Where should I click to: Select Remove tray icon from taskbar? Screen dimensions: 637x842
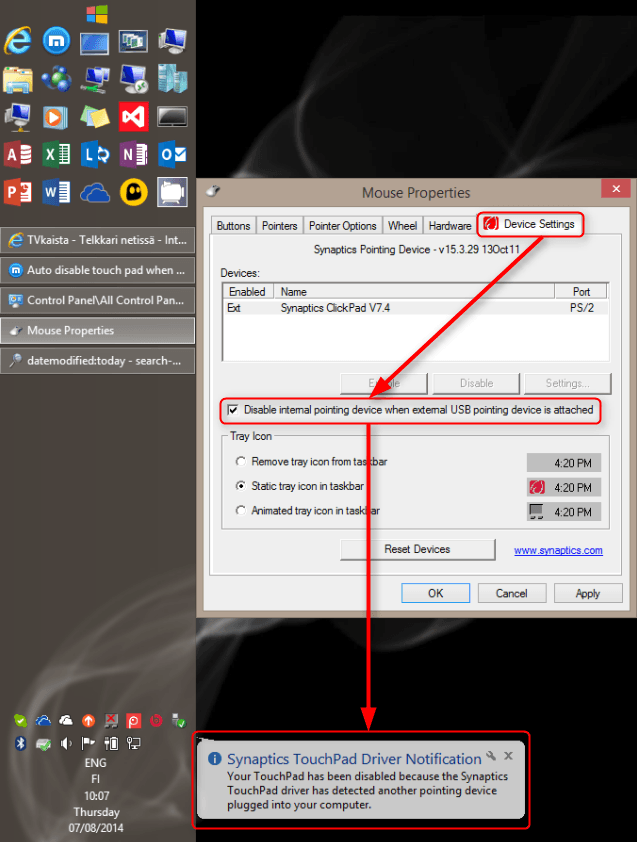240,462
